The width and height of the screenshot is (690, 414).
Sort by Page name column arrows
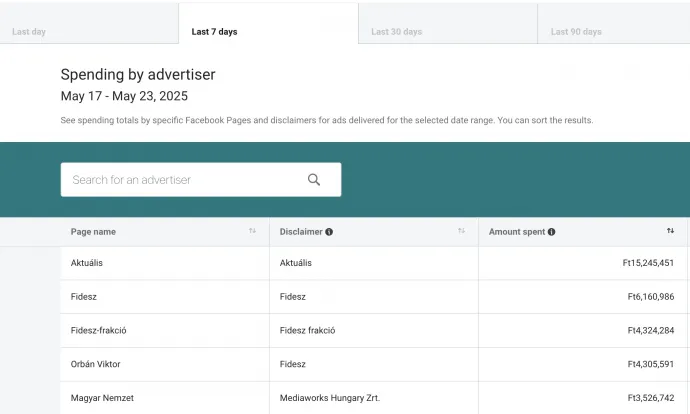coord(252,231)
